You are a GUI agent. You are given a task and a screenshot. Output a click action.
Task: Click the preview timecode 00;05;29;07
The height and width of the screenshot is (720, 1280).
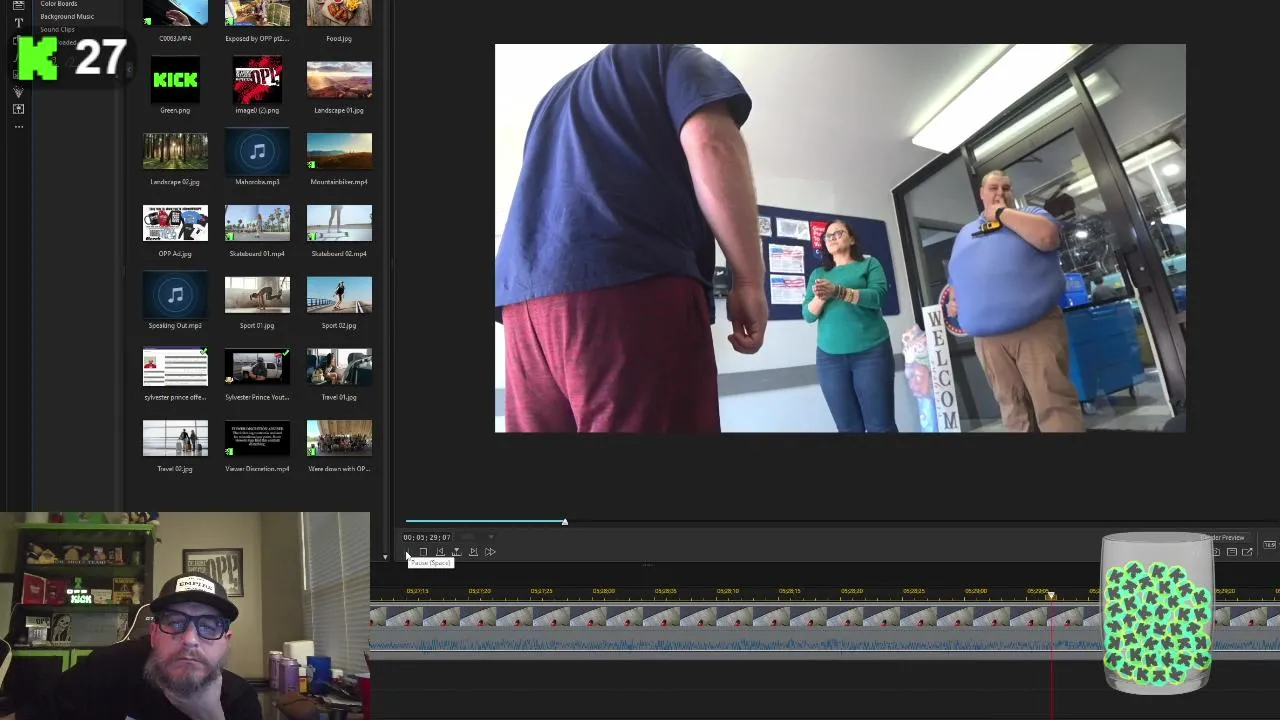pos(427,537)
